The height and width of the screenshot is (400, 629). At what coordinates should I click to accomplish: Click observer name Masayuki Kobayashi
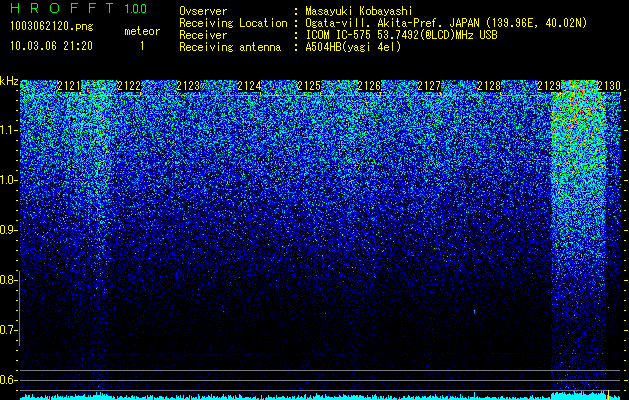click(x=359, y=11)
